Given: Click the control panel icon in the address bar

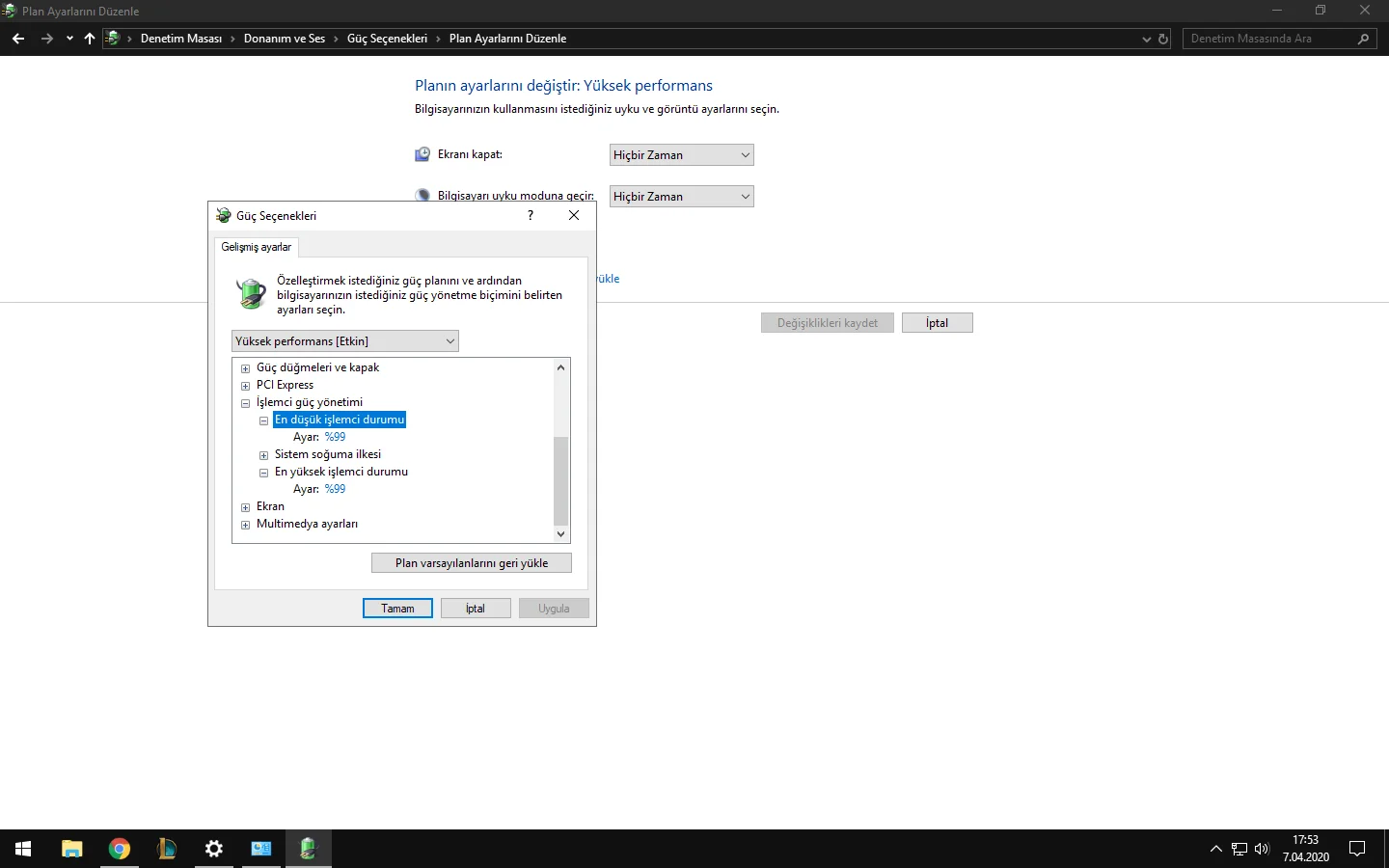Looking at the screenshot, I should [113, 39].
